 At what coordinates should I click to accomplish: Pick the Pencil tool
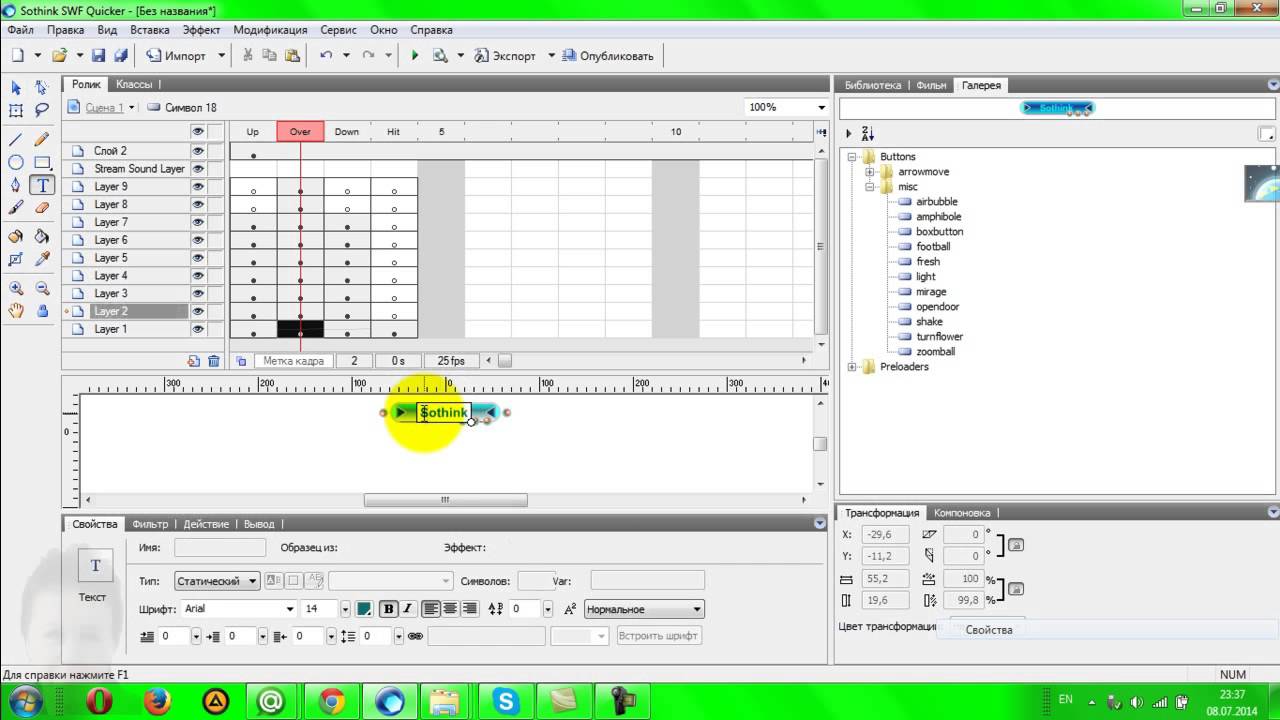point(42,139)
